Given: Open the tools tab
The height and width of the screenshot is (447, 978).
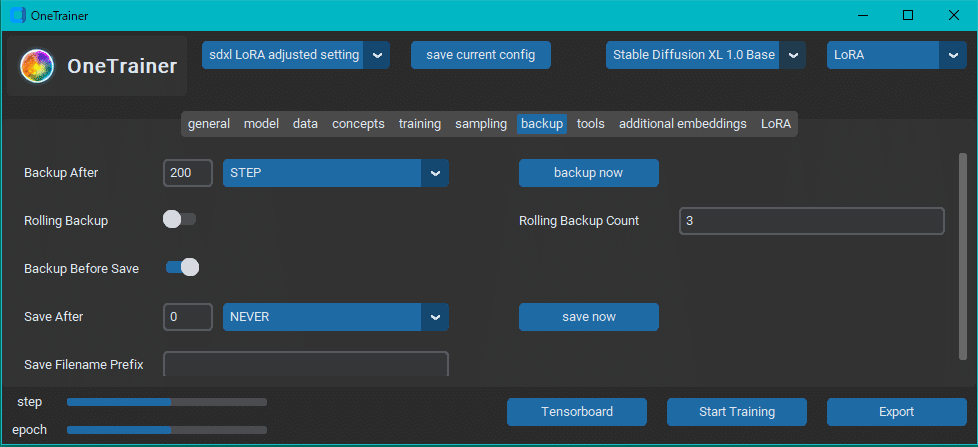Looking at the screenshot, I should 591,124.
